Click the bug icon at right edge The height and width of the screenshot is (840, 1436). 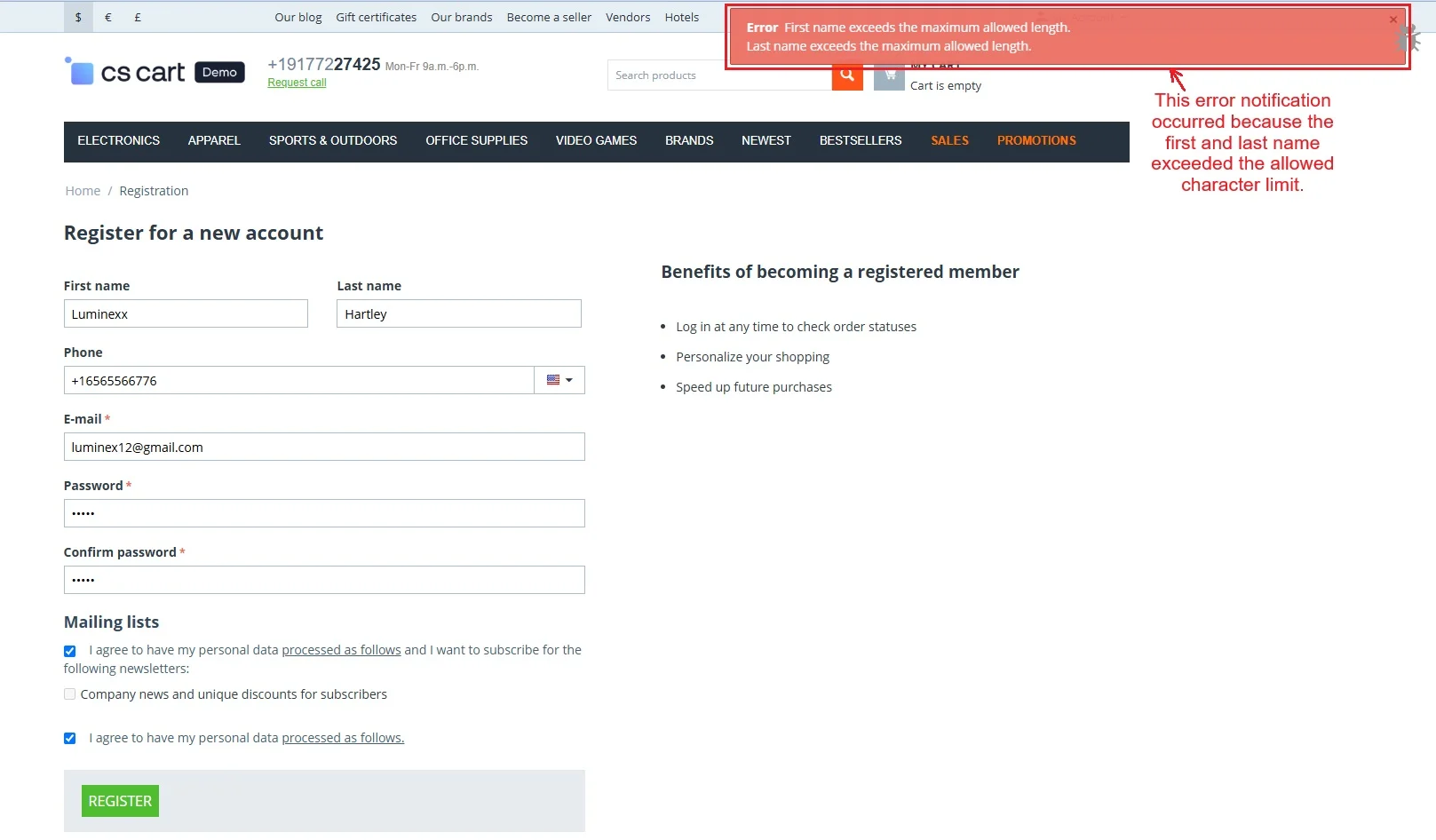[1409, 39]
